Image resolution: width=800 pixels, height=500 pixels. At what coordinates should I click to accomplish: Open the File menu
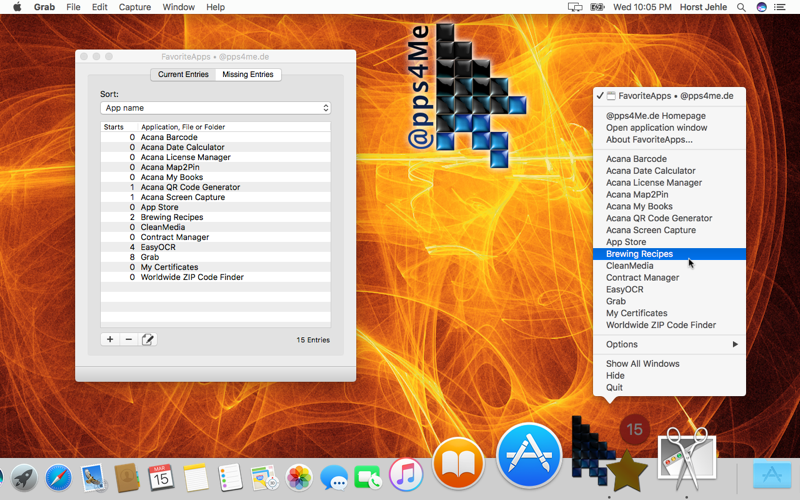coord(73,7)
